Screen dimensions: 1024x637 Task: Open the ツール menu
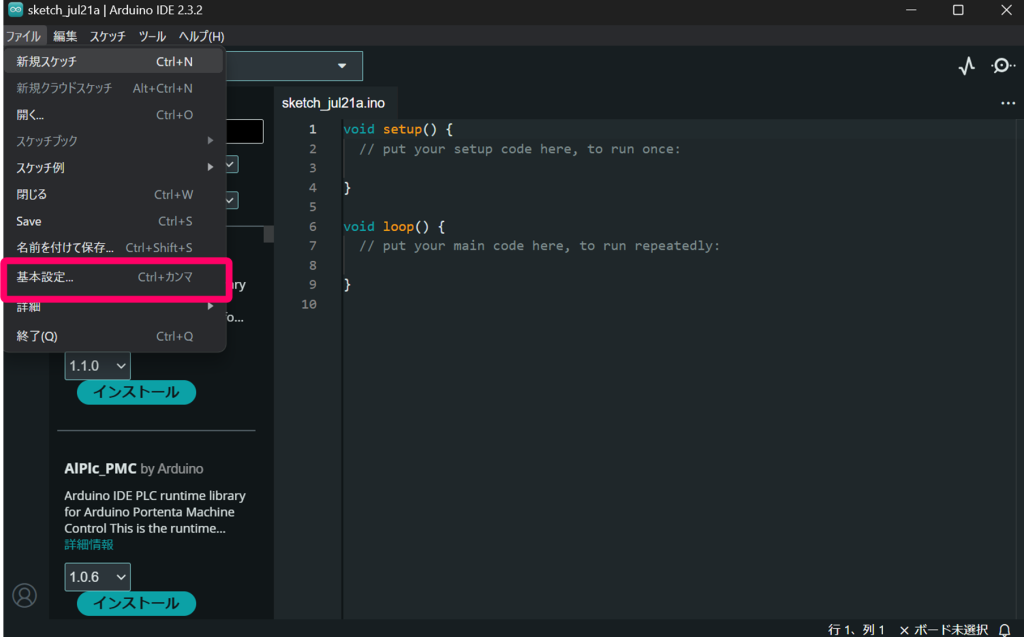coord(152,36)
